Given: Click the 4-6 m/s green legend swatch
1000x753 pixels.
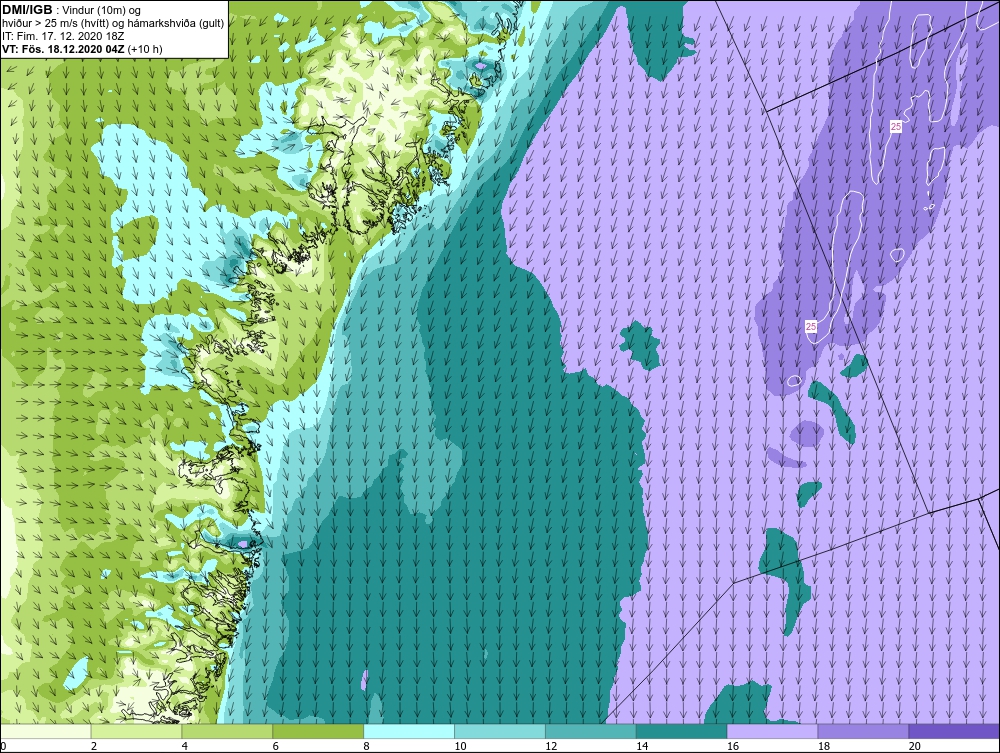Looking at the screenshot, I should (227, 731).
